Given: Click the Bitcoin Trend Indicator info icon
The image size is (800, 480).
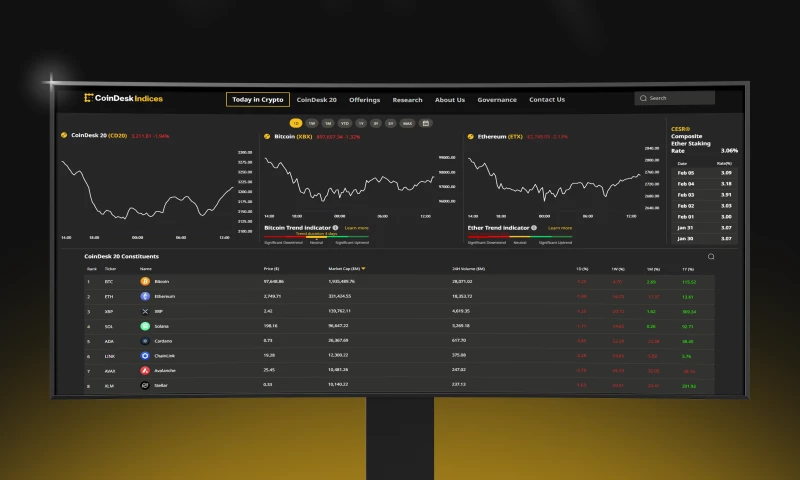Looking at the screenshot, I should pyautogui.click(x=335, y=228).
